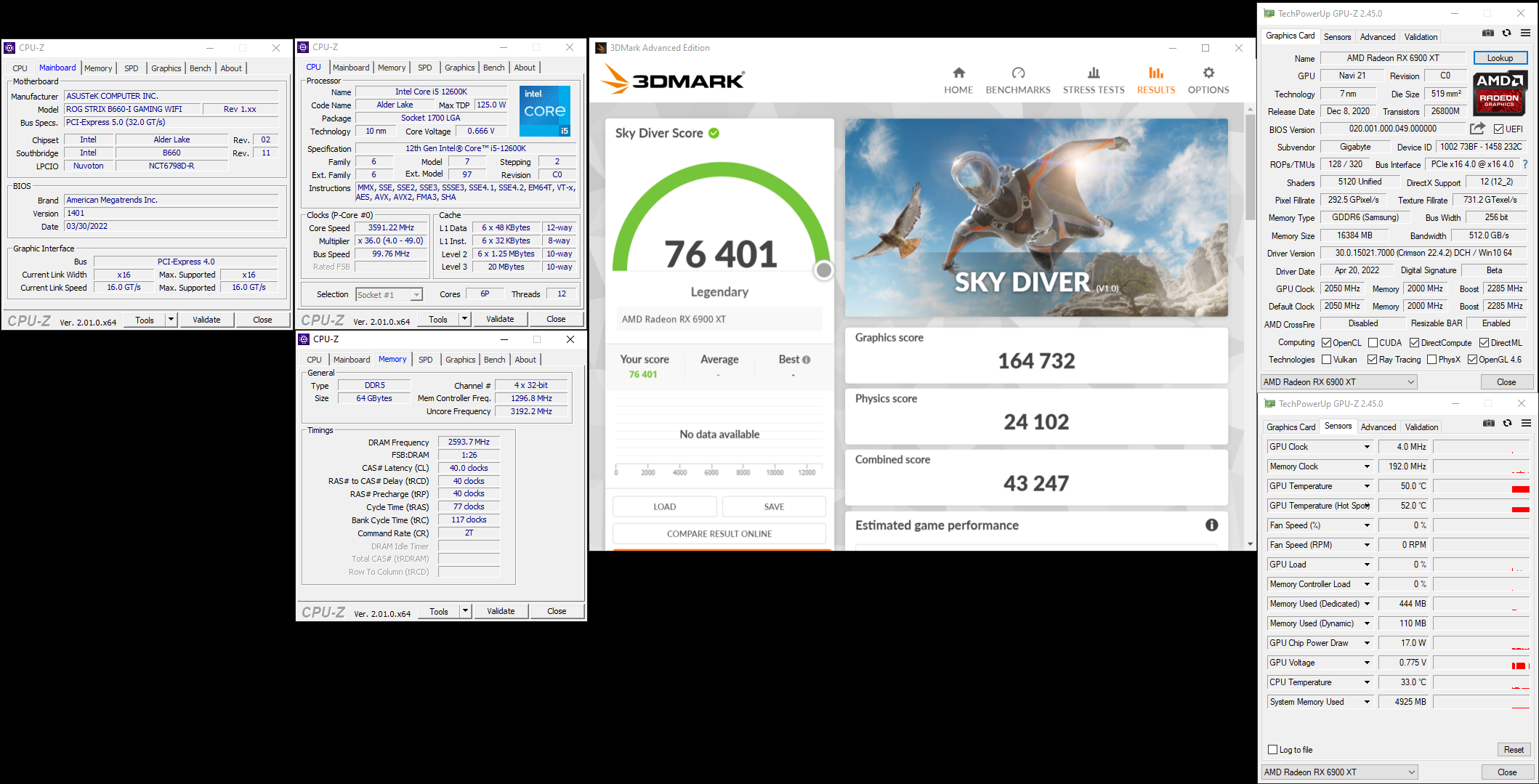Viewport: 1539px width, 784px height.
Task: Click the AMD Radeon Graphics logo
Action: point(1500,92)
